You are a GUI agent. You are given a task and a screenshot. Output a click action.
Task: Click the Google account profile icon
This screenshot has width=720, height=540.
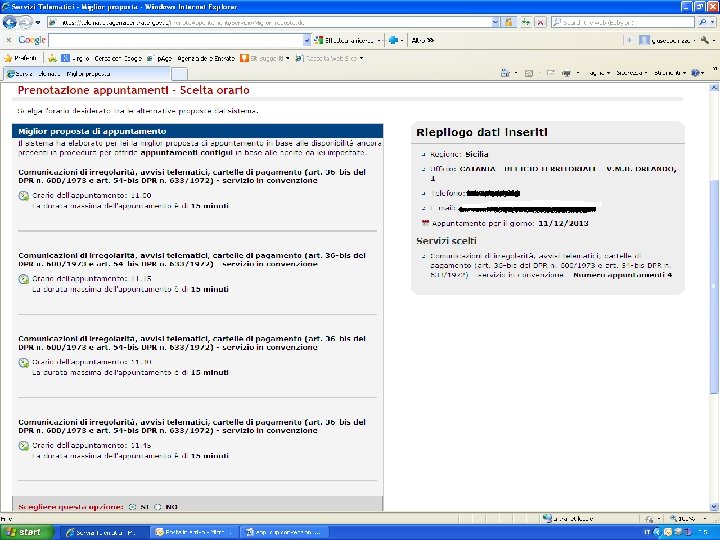coord(644,40)
